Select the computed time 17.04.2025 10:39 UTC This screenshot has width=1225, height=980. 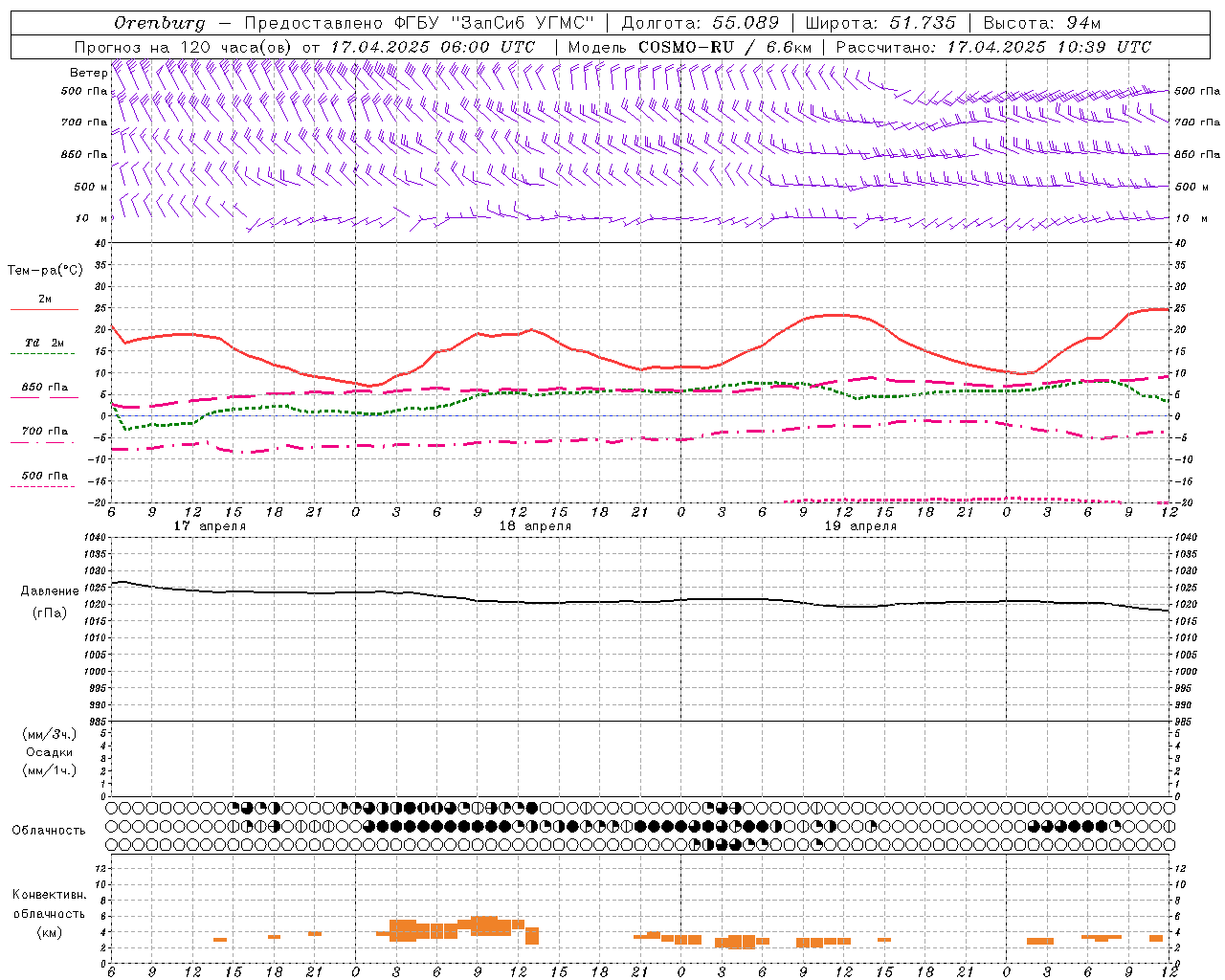tap(1049, 47)
